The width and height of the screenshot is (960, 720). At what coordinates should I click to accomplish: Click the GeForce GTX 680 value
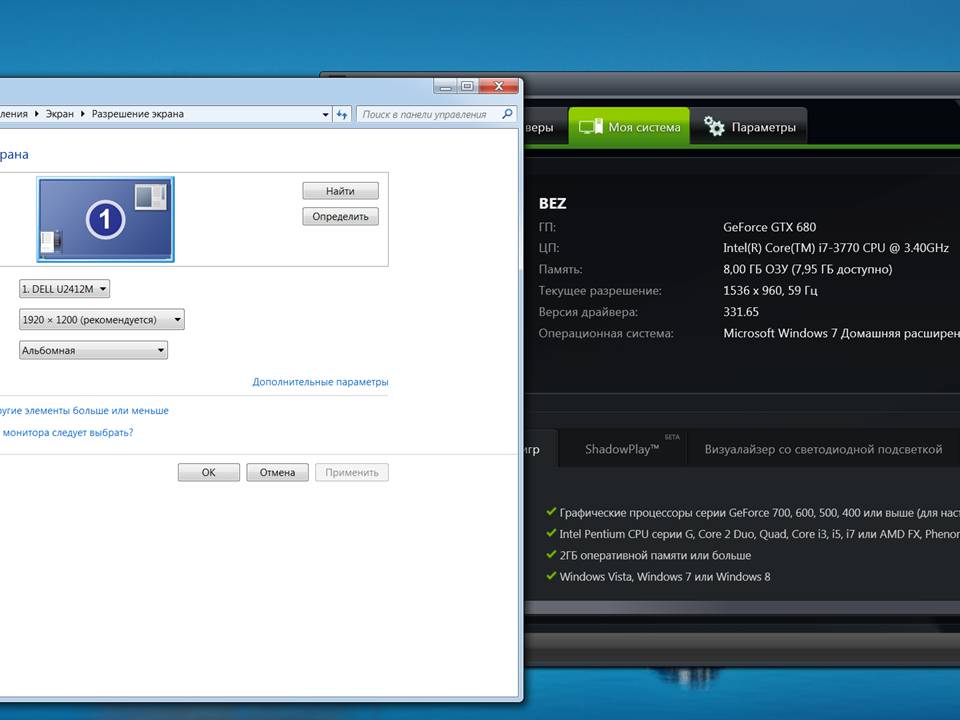tap(770, 227)
